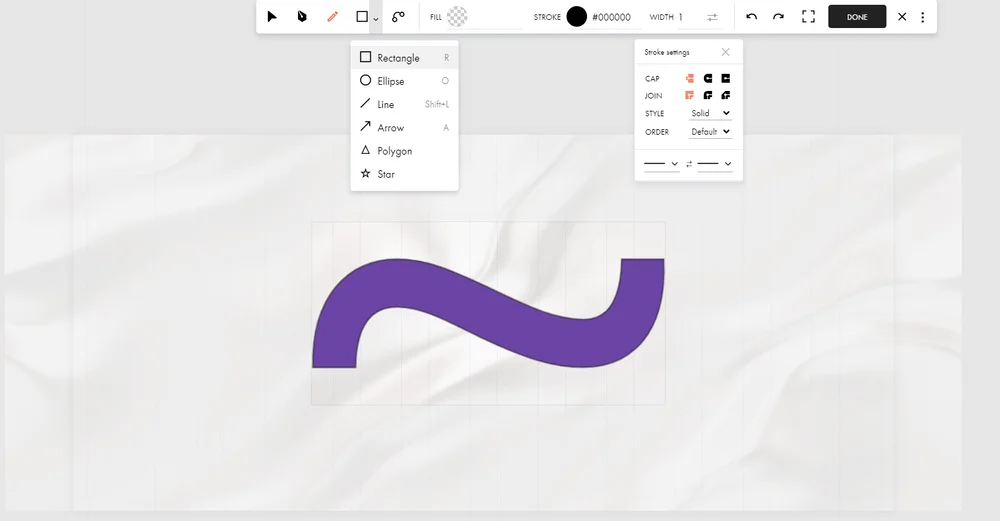Open the stroke ORDER dropdown

pos(711,132)
